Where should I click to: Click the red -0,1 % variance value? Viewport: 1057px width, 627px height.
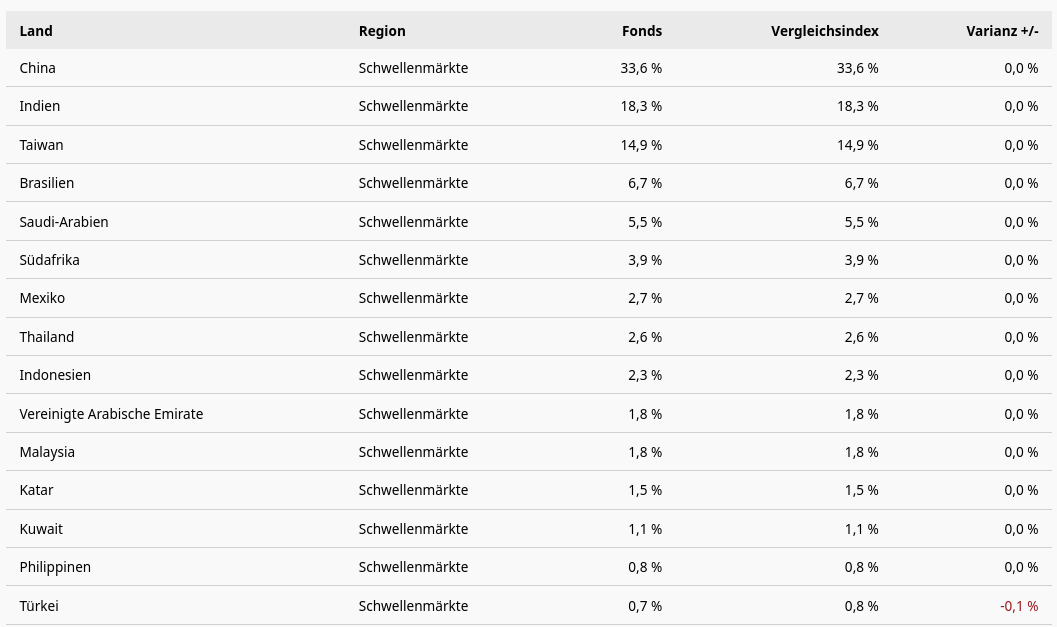click(1019, 606)
